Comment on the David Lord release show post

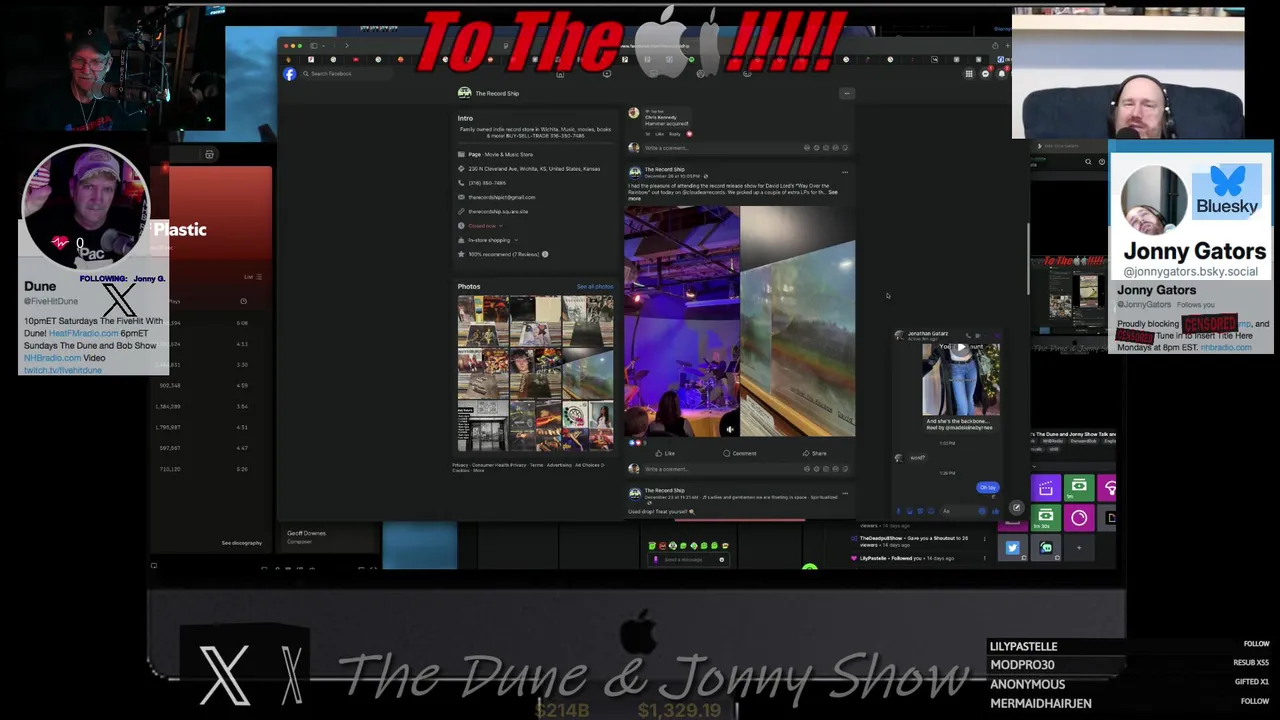[x=740, y=453]
